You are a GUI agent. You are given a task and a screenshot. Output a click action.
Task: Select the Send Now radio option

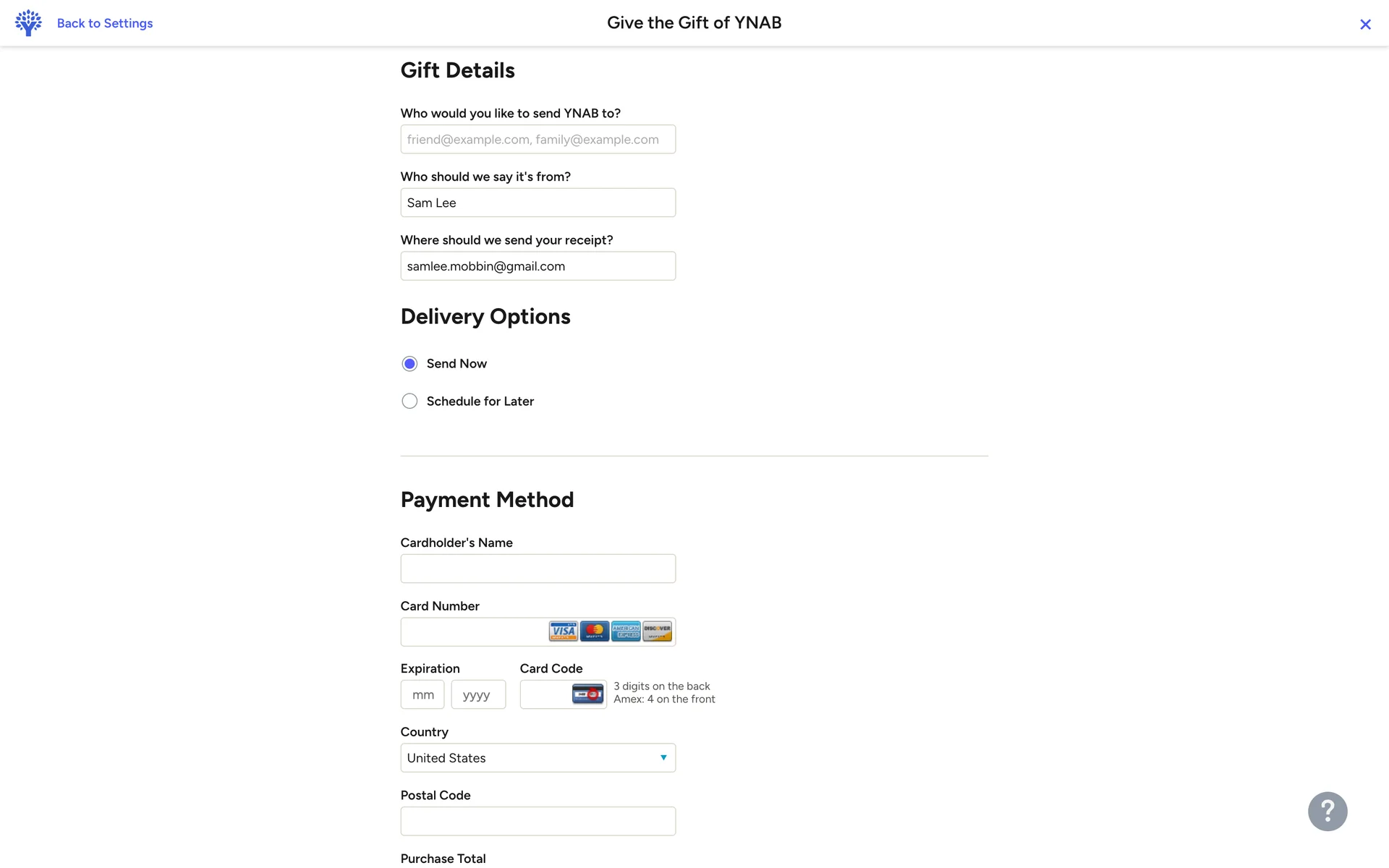pyautogui.click(x=409, y=364)
